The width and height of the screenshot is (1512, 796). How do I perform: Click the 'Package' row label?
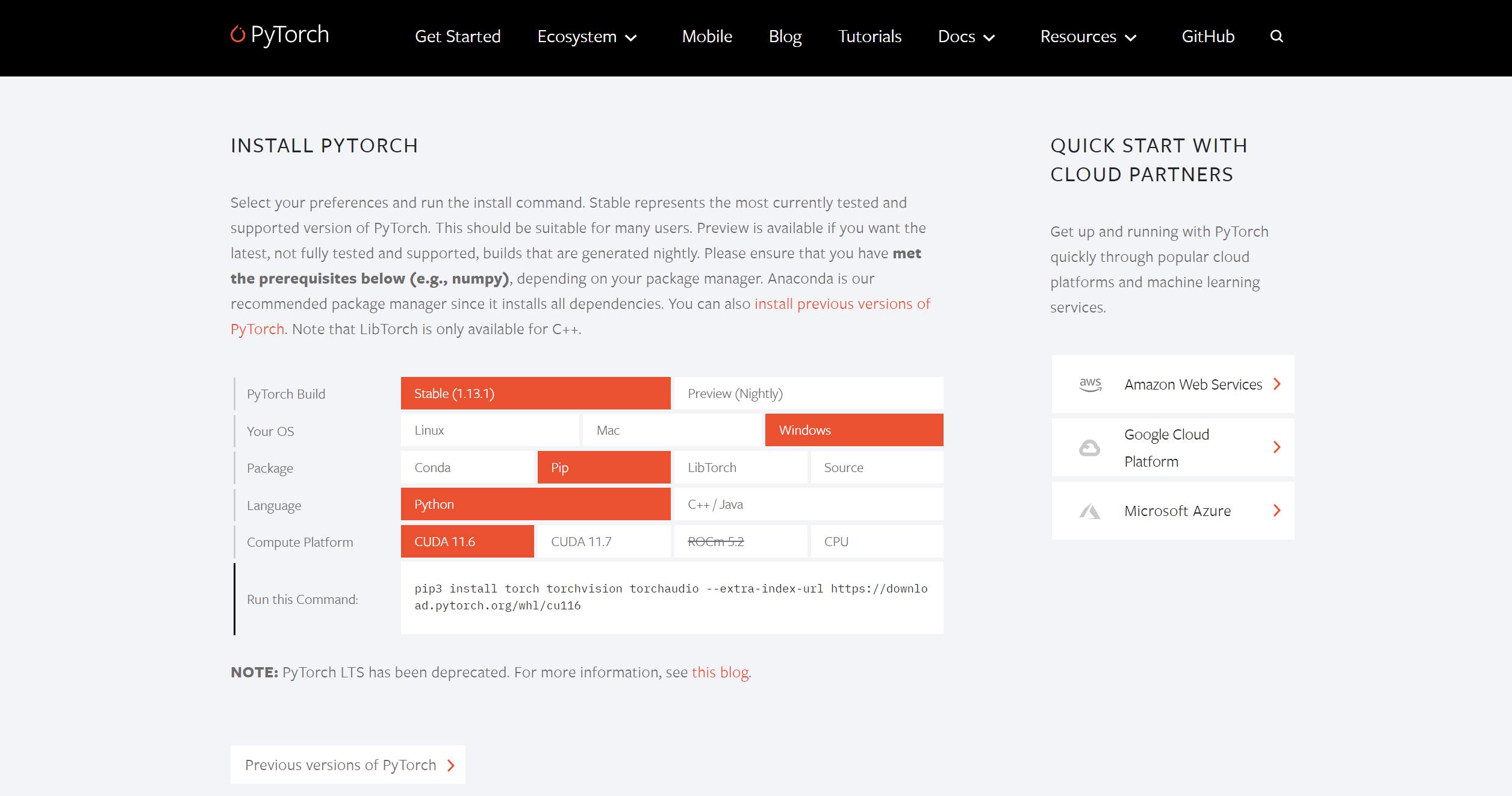[x=270, y=468]
